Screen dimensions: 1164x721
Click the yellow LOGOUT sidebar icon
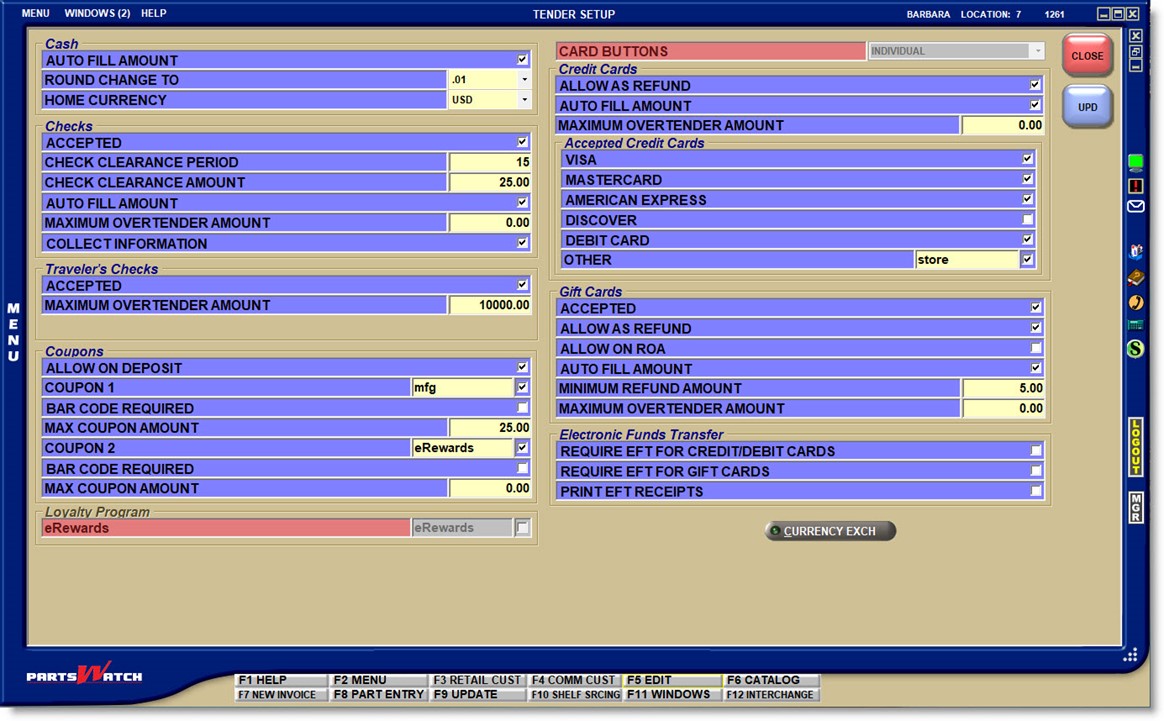1136,447
